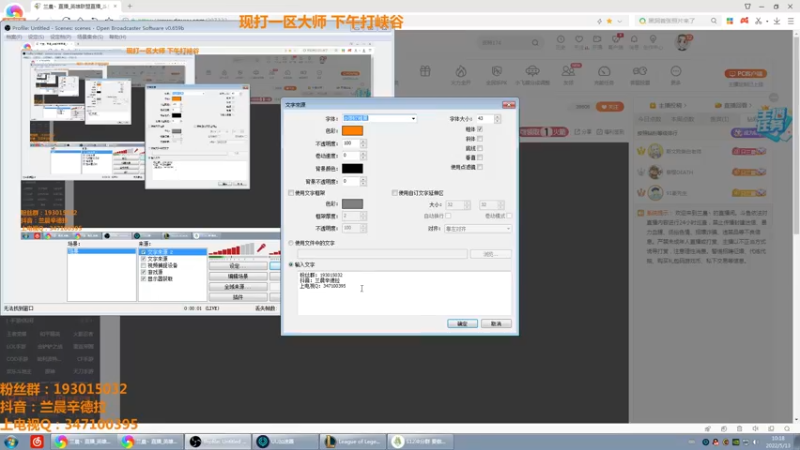Open browser hamburger menu icon

coord(791,21)
